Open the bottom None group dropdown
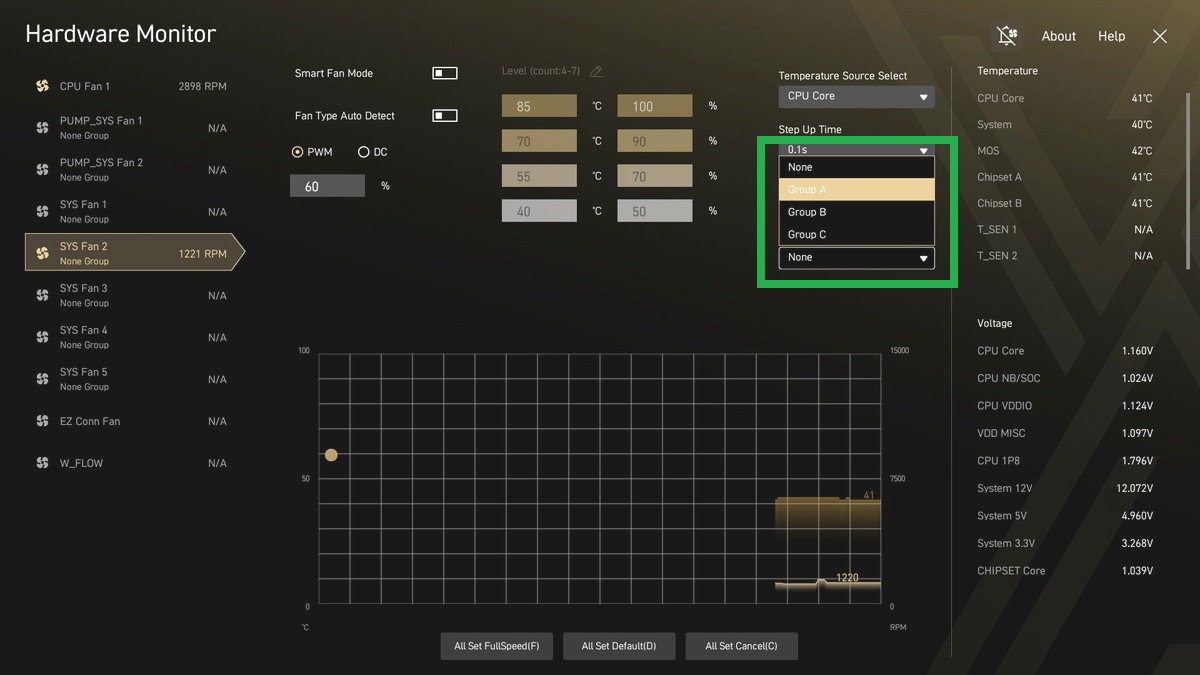1200x675 pixels. coord(856,258)
